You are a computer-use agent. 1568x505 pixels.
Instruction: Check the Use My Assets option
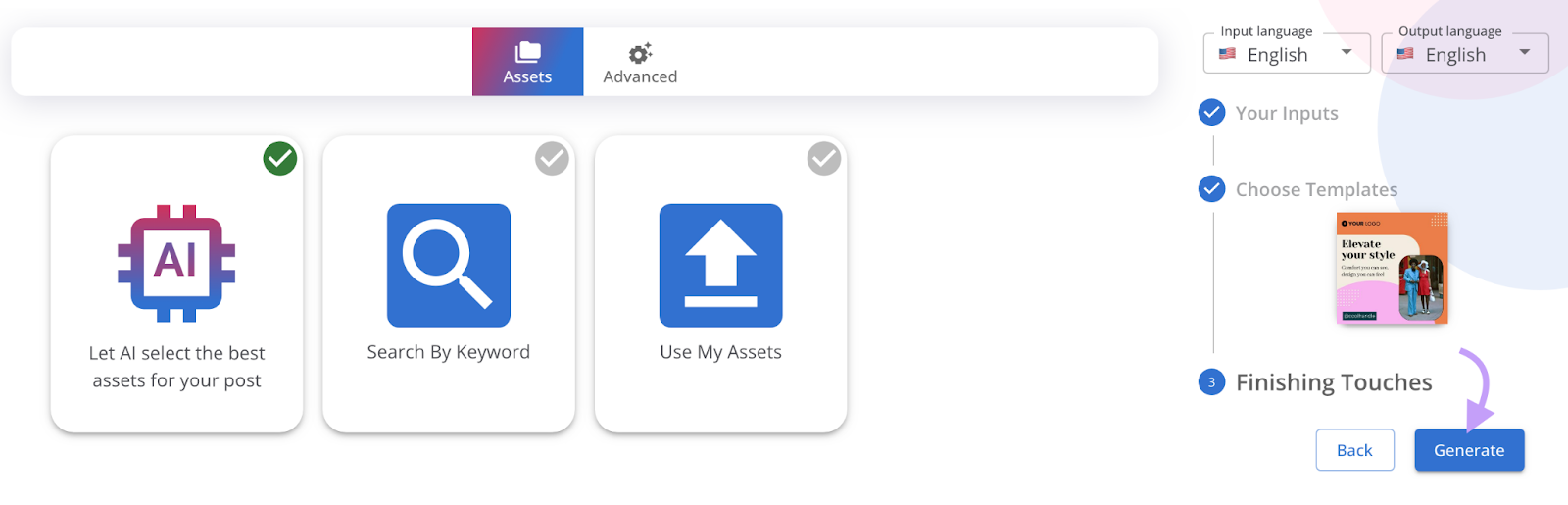point(824,158)
